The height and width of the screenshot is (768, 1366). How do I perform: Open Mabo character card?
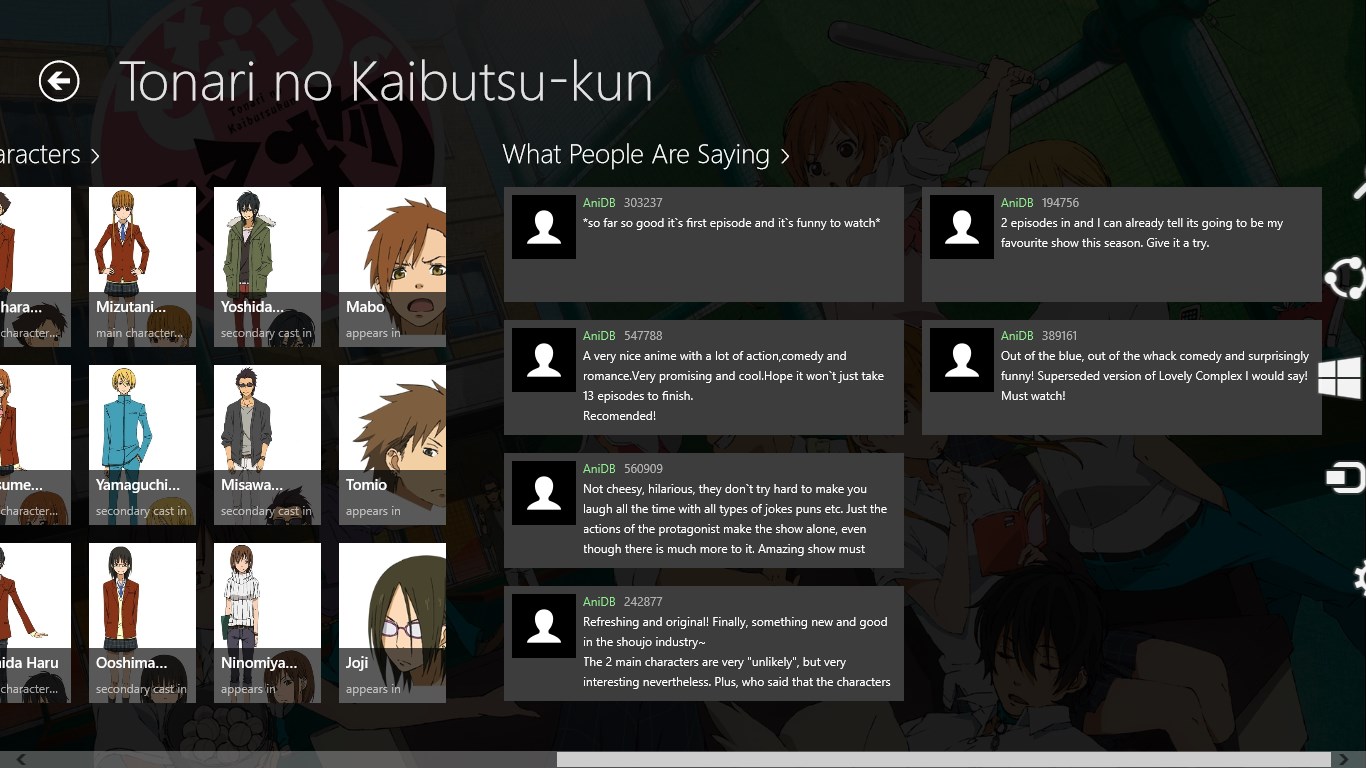click(392, 267)
